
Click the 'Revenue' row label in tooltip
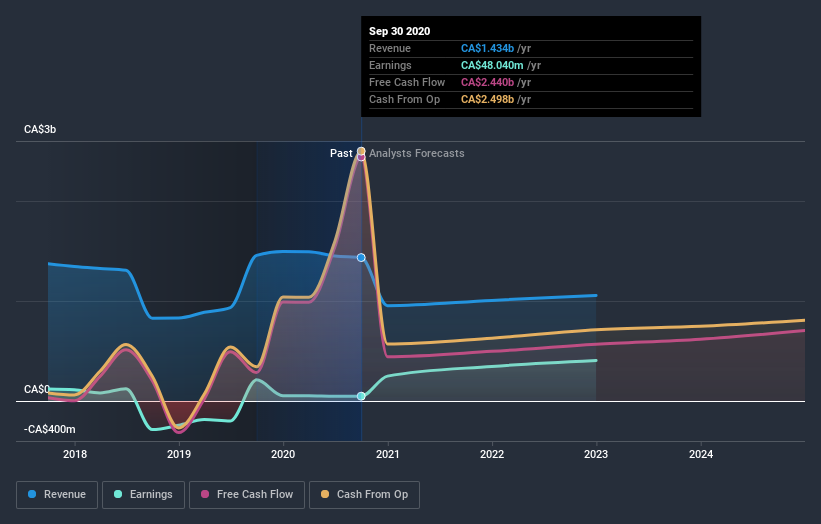pos(390,48)
